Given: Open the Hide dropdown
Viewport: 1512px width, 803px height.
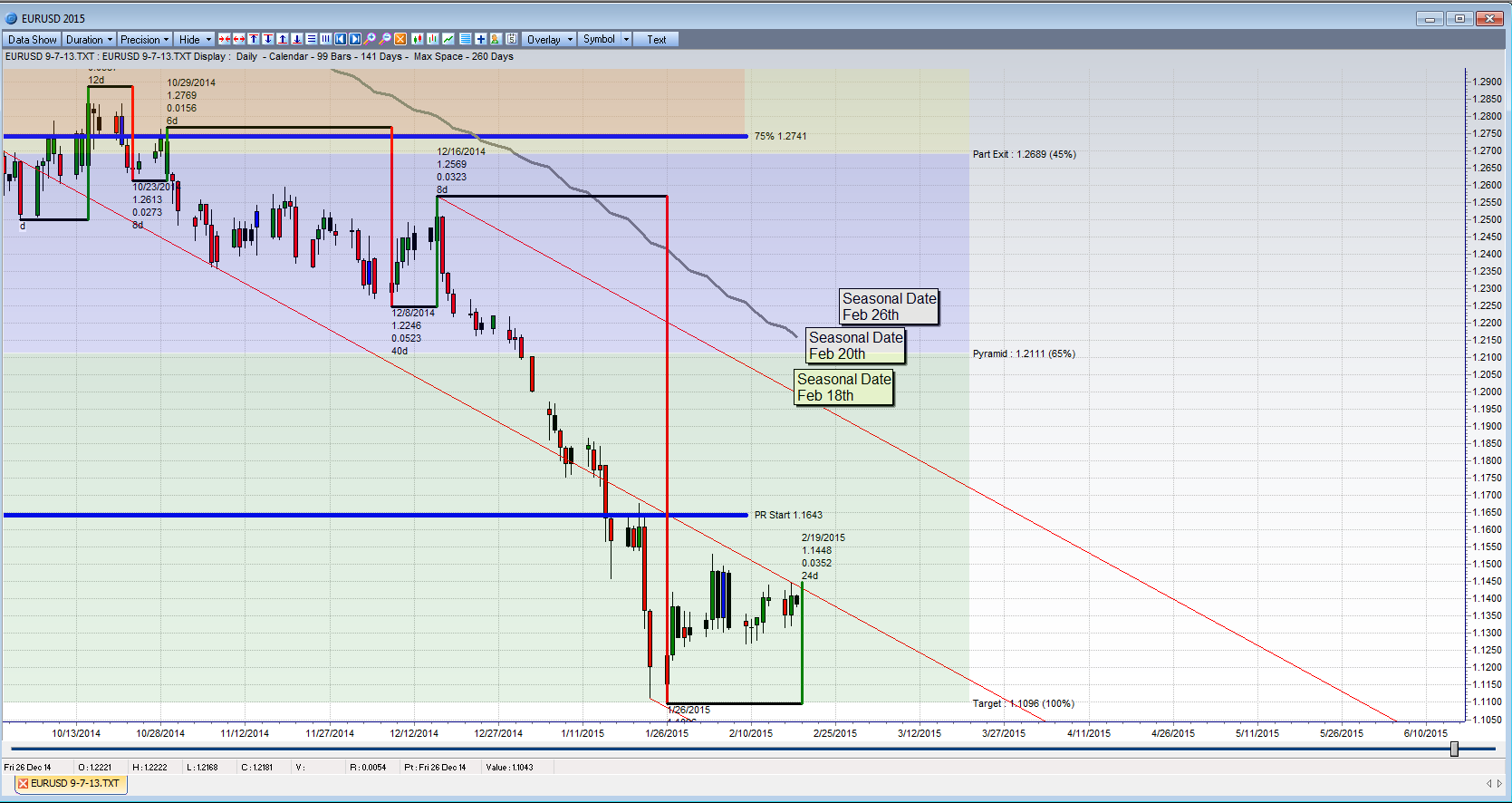Looking at the screenshot, I should pyautogui.click(x=194, y=39).
